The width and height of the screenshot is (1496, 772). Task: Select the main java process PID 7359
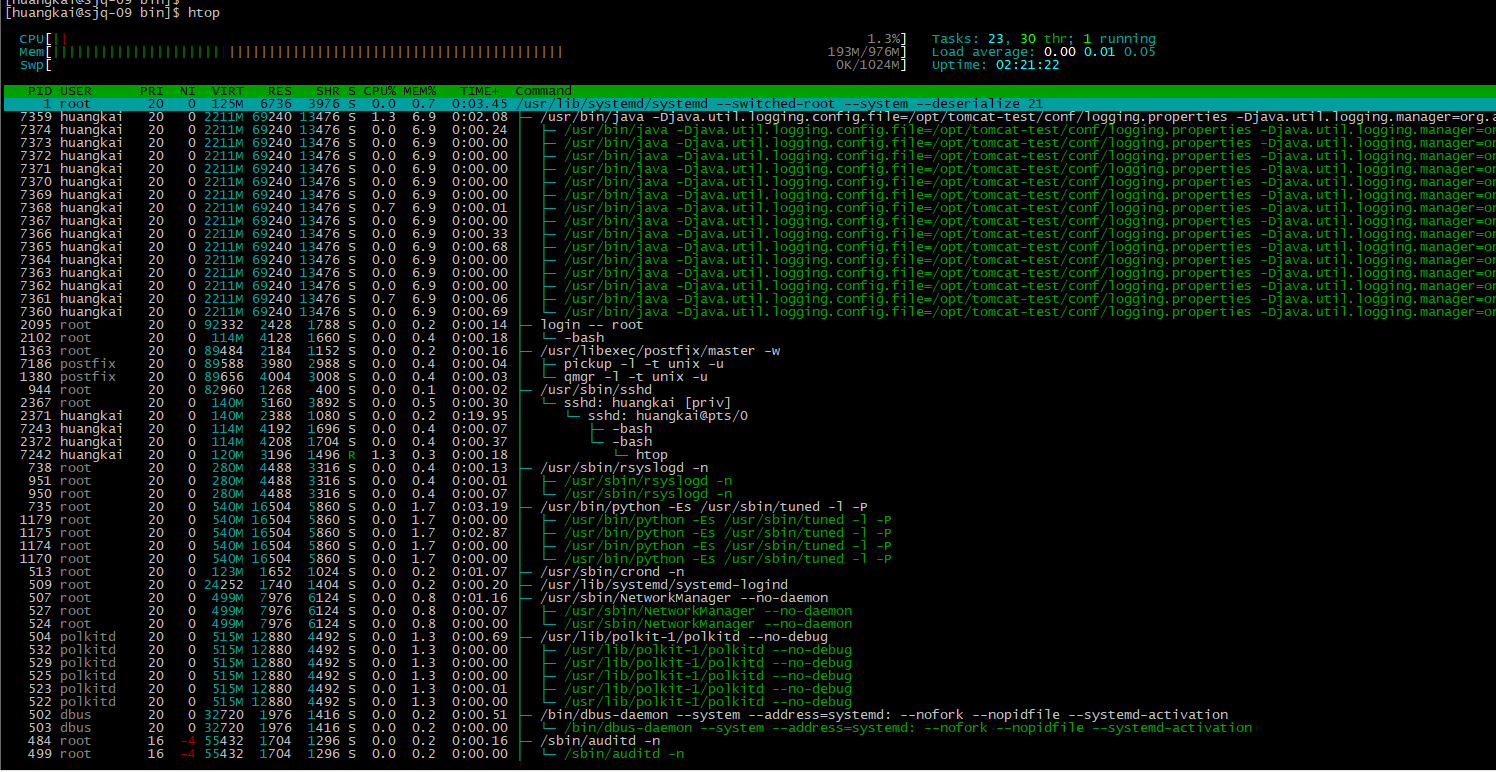click(748, 117)
